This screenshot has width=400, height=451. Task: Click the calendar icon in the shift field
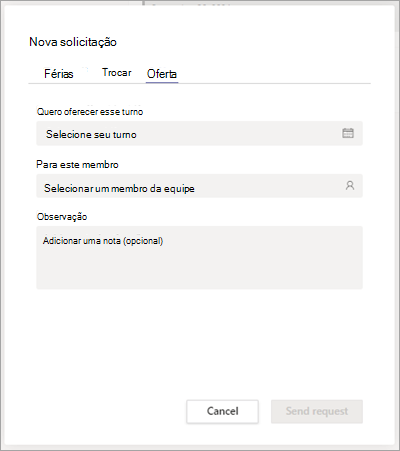point(348,133)
